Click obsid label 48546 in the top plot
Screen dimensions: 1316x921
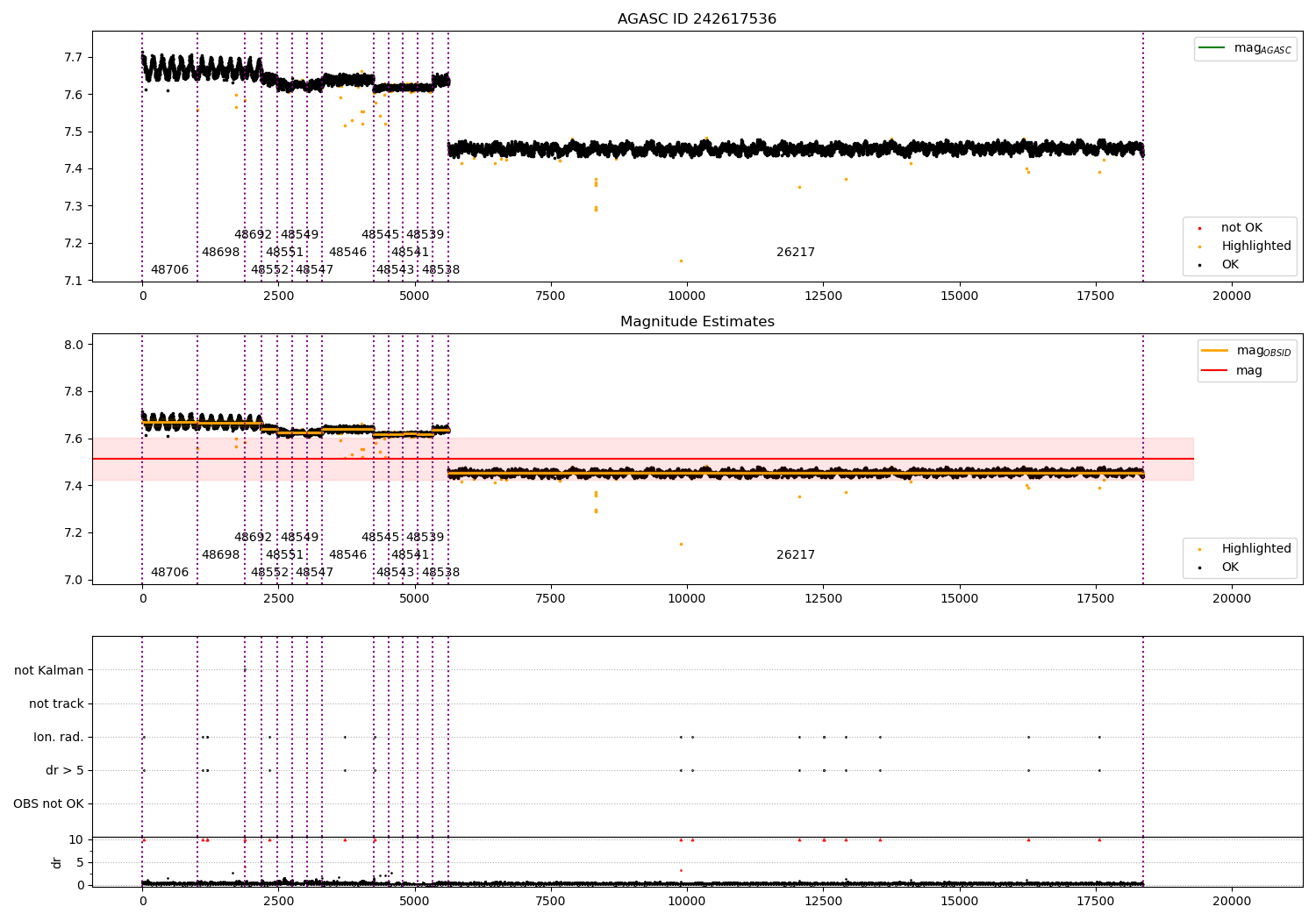click(347, 253)
